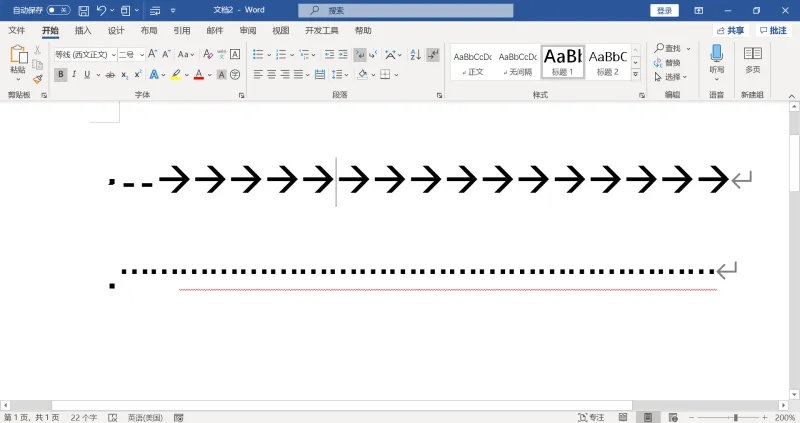
Task: Expand borders dropdown arrow
Action: tap(396, 75)
